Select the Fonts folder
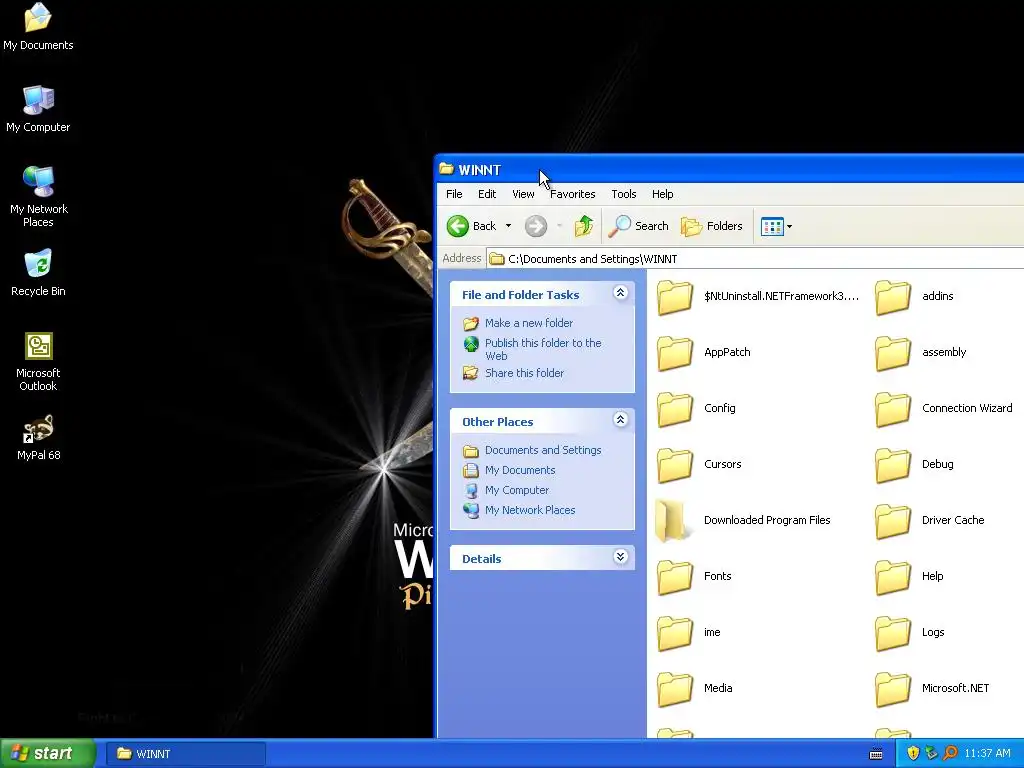This screenshot has width=1024, height=768. point(694,577)
